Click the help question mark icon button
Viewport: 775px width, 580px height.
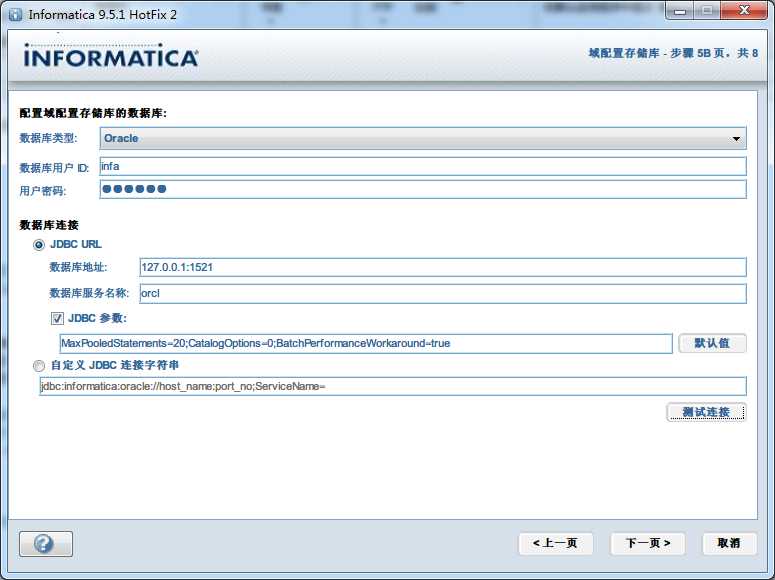[x=46, y=543]
